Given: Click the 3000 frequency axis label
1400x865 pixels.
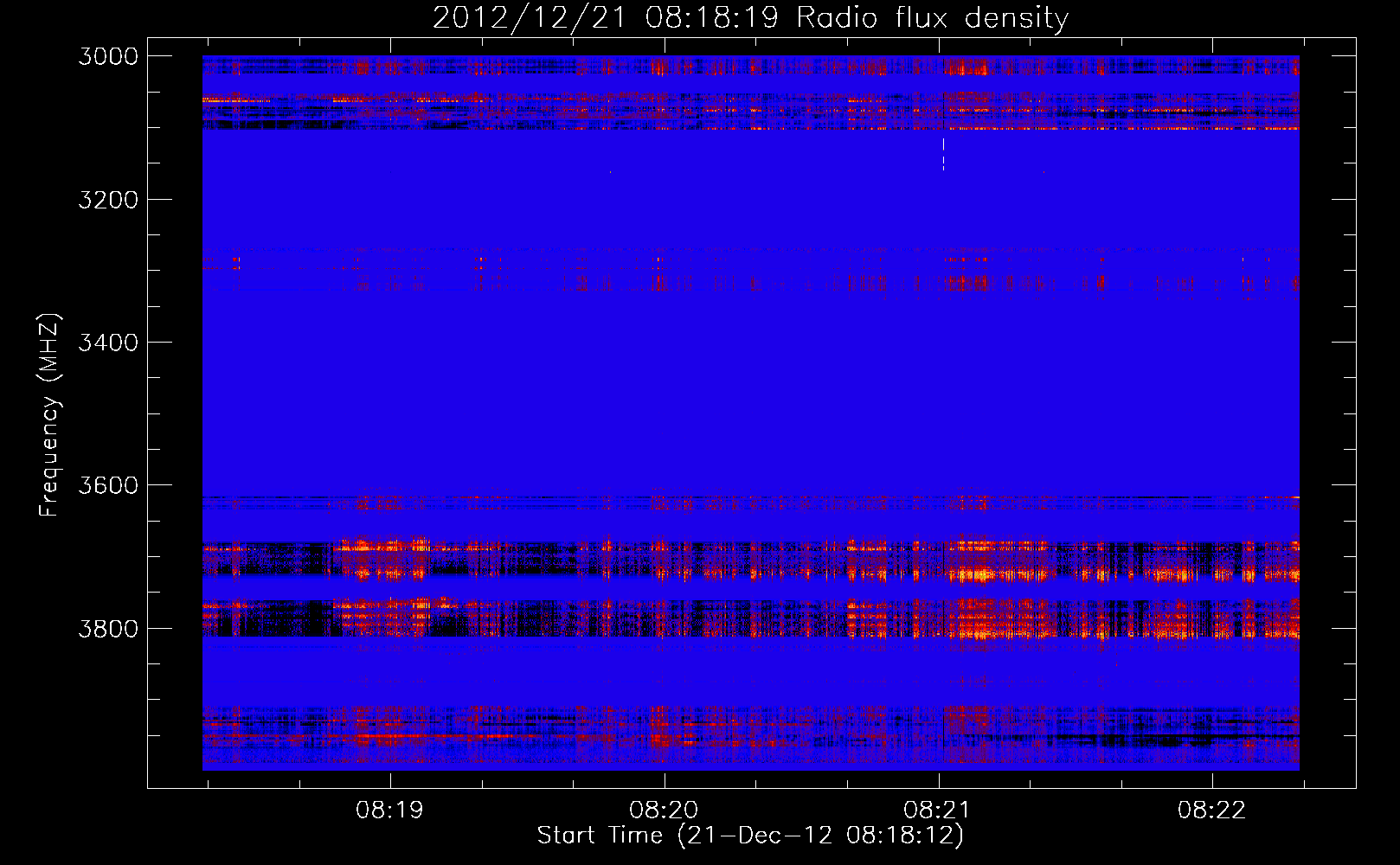Looking at the screenshot, I should [107, 56].
